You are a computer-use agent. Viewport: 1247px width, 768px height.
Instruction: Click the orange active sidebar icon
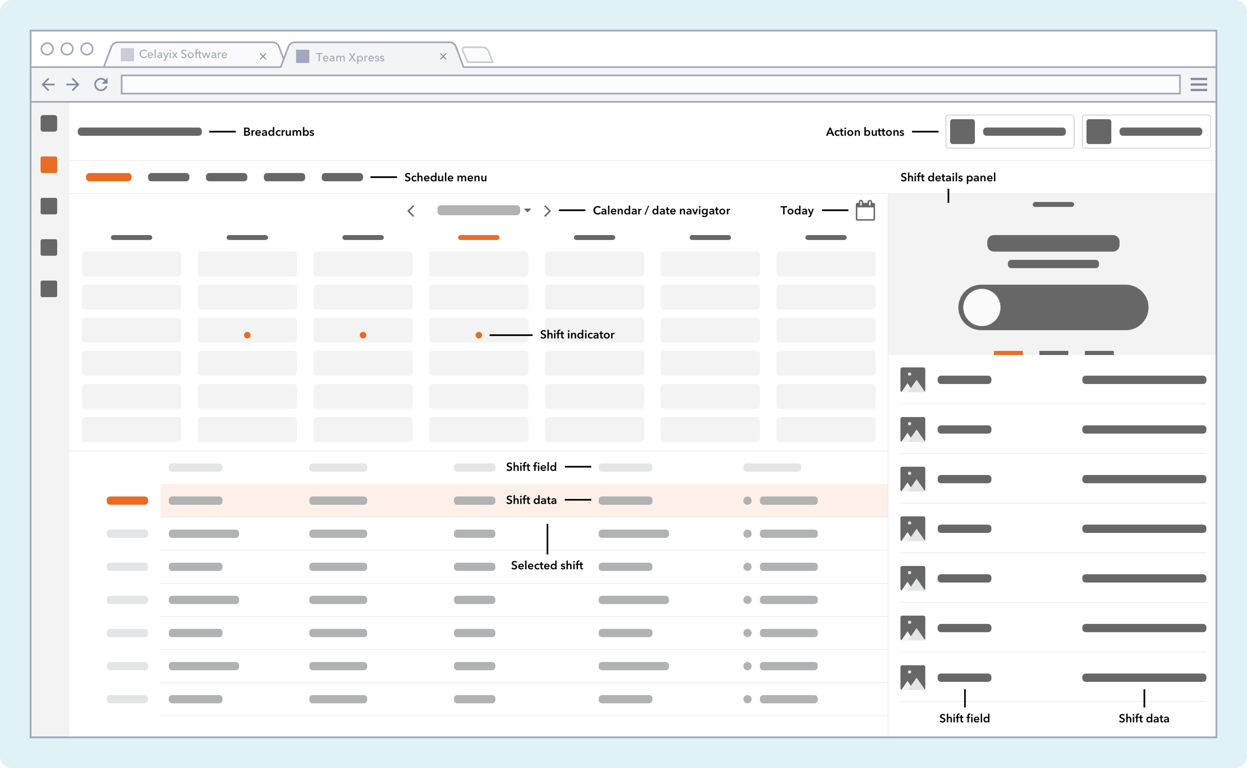[49, 165]
